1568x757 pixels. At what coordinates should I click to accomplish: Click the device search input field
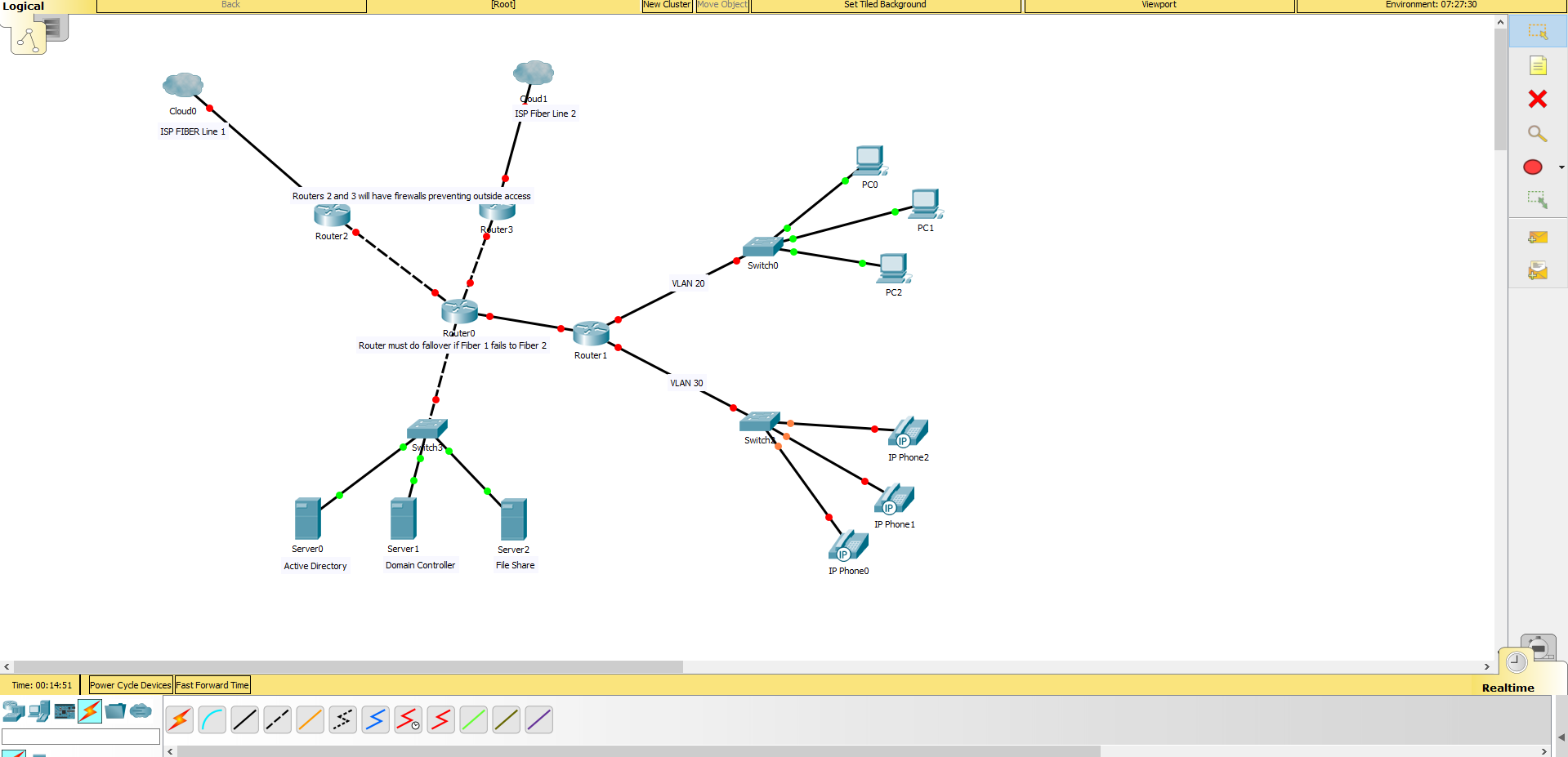pyautogui.click(x=80, y=736)
